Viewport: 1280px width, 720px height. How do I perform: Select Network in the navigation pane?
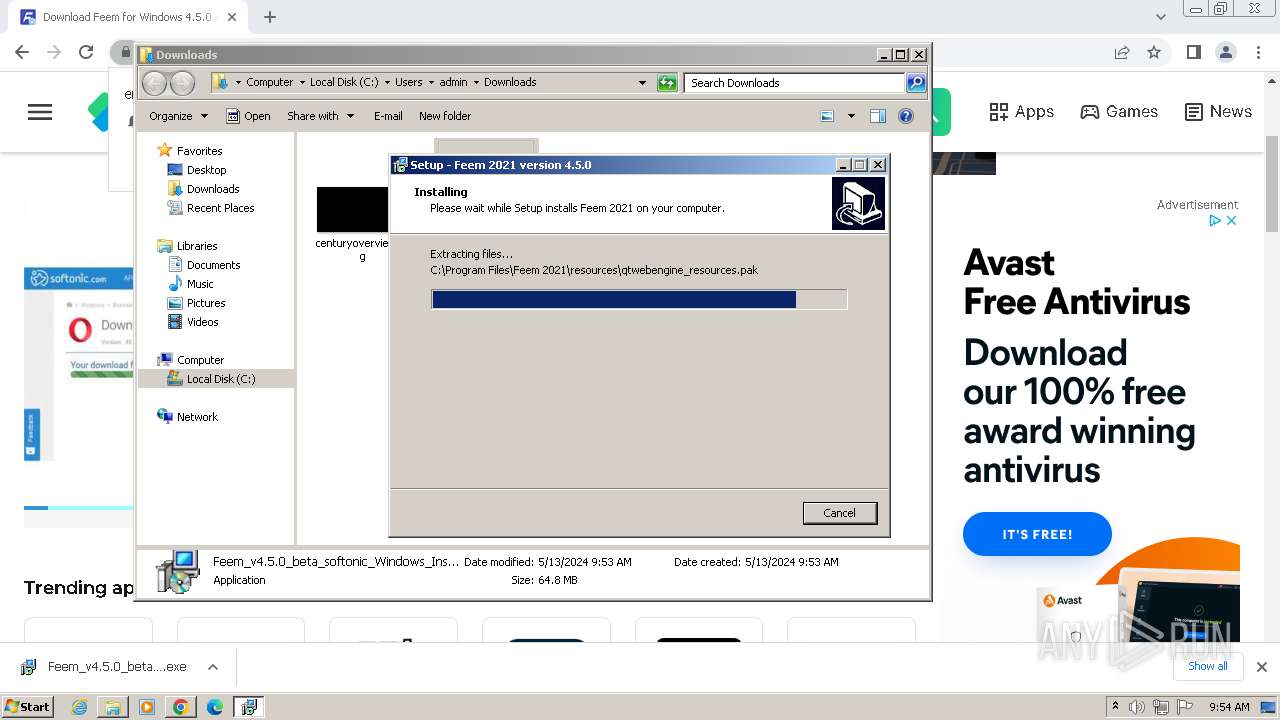coord(197,417)
